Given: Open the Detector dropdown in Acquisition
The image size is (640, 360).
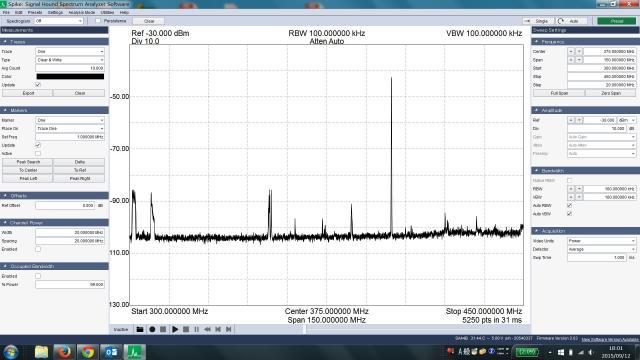Looking at the screenshot, I should [x=601, y=249].
